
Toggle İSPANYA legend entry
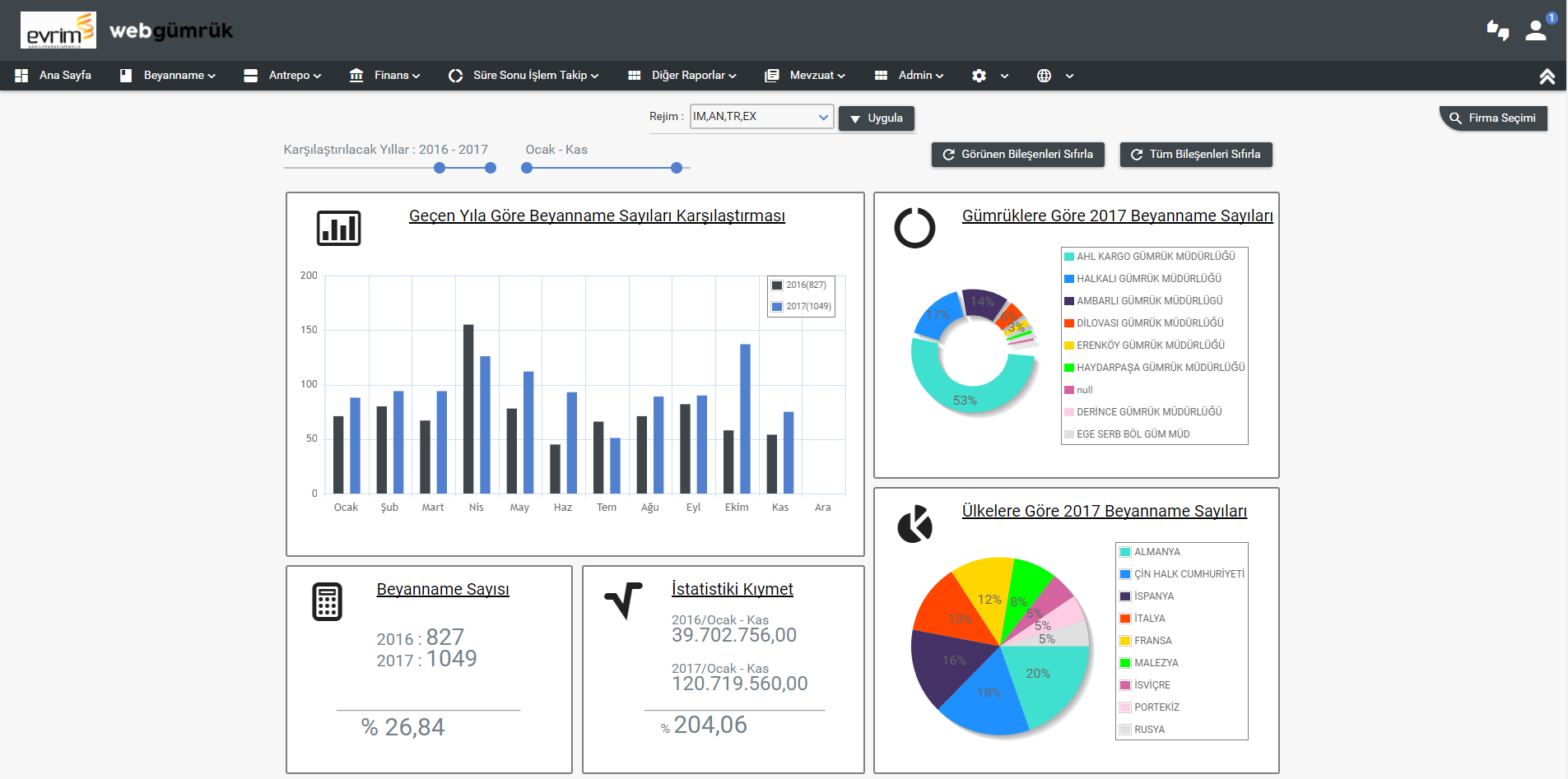click(1147, 596)
